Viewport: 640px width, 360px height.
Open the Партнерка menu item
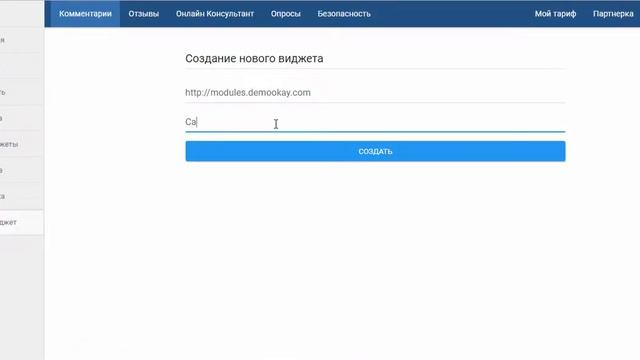coord(613,14)
